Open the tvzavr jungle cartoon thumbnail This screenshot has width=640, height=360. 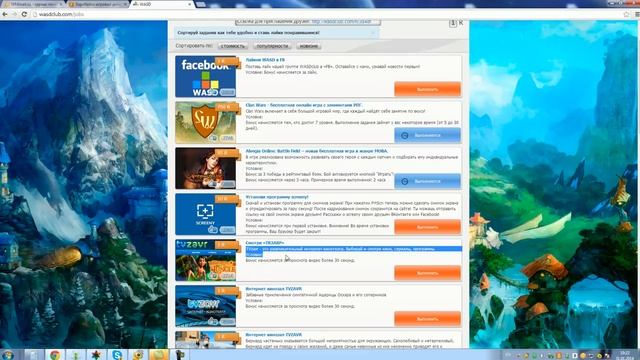pyautogui.click(x=206, y=260)
